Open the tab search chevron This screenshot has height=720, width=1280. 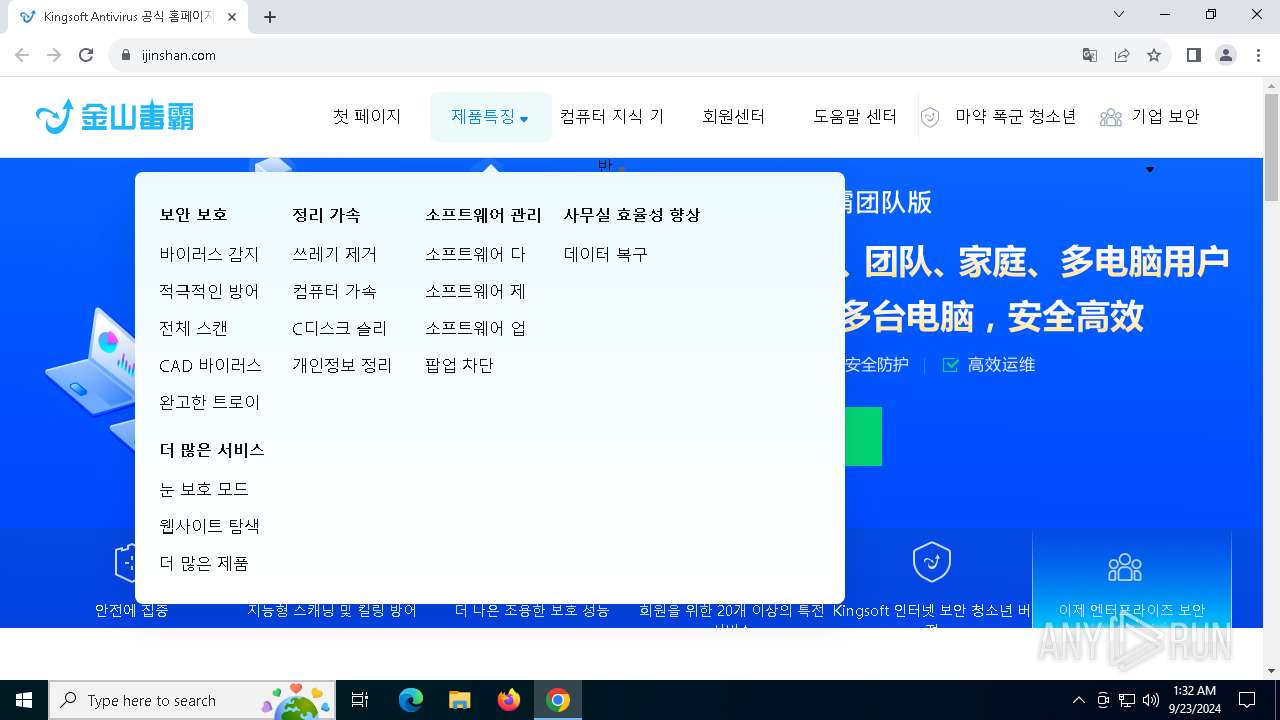1119,14
